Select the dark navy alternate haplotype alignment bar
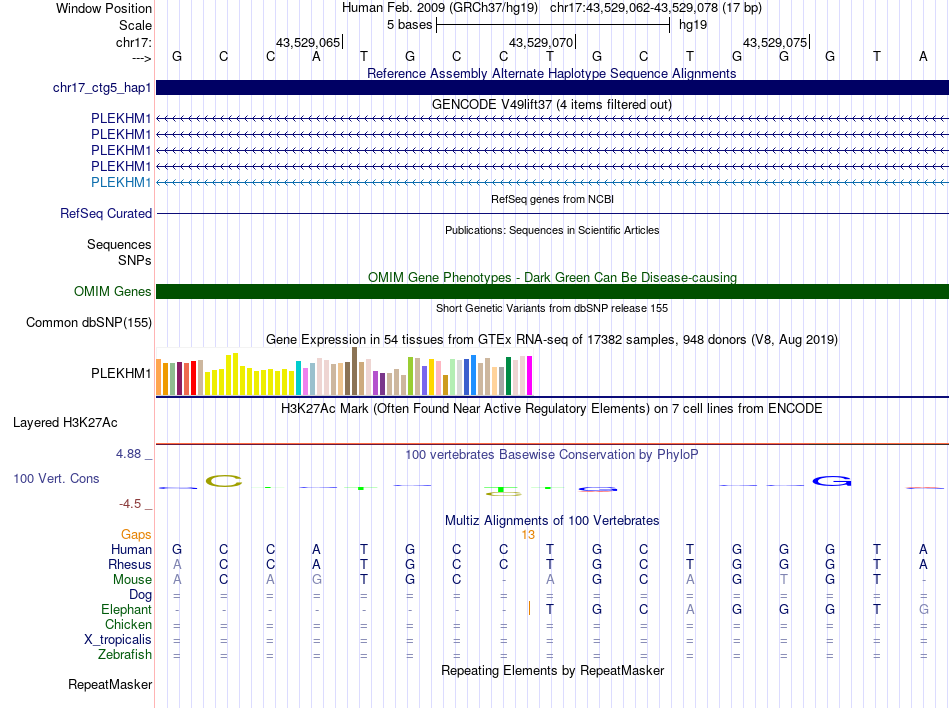 tap(552, 88)
